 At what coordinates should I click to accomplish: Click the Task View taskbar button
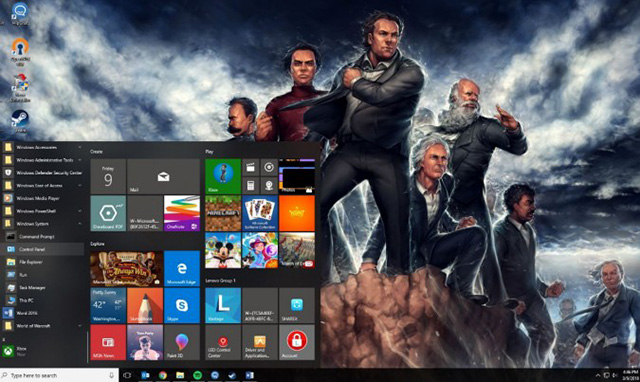[127, 375]
